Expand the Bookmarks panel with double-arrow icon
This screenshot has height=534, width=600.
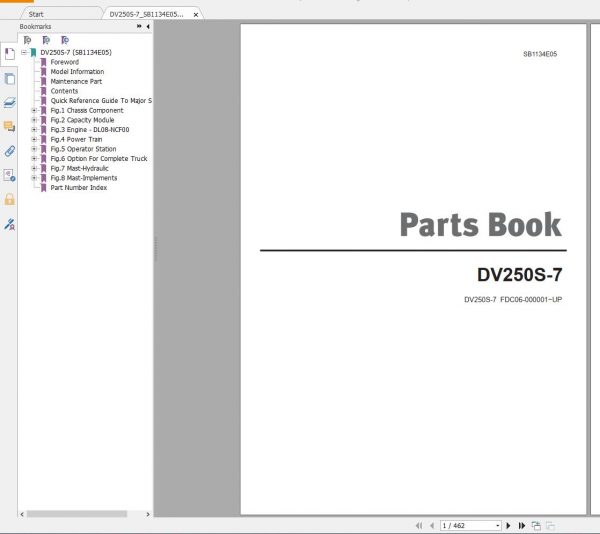pos(139,26)
